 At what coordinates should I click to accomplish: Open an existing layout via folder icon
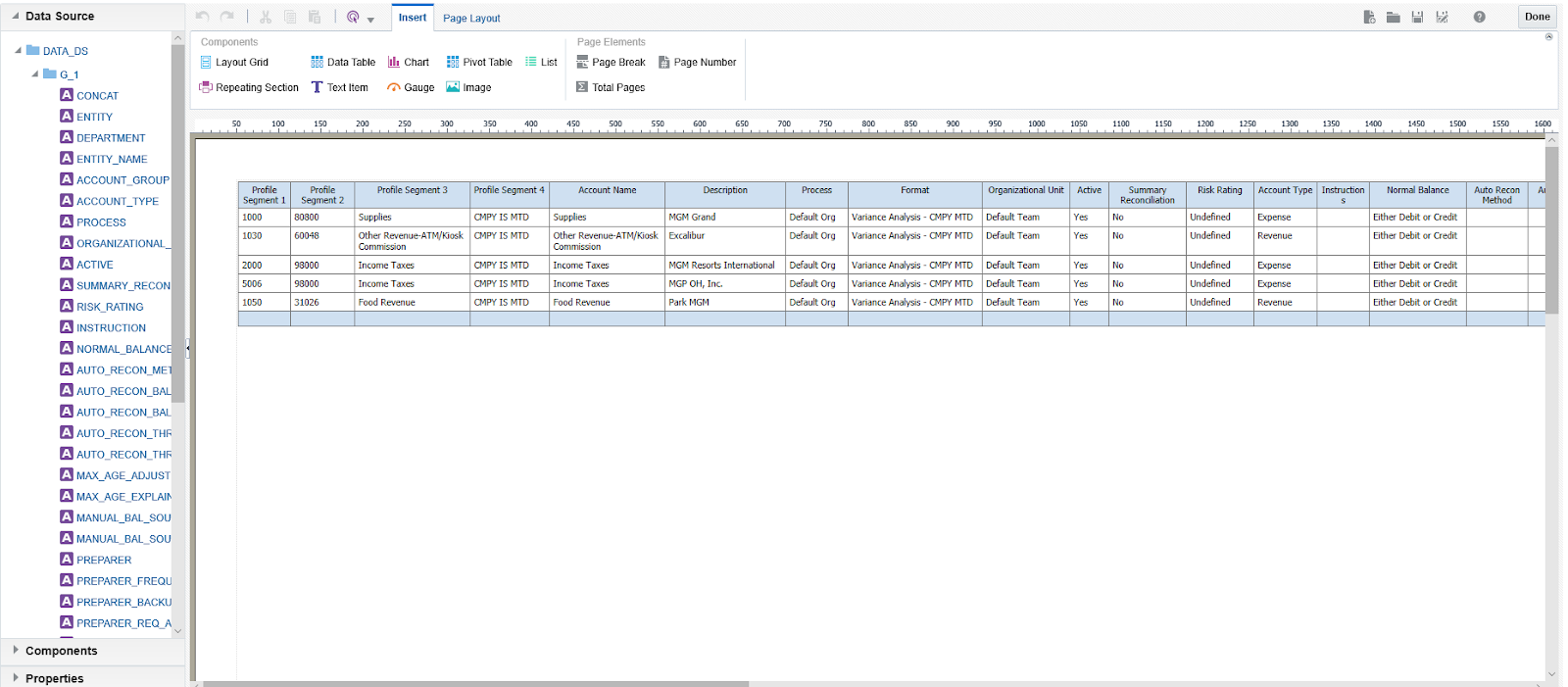[1393, 17]
